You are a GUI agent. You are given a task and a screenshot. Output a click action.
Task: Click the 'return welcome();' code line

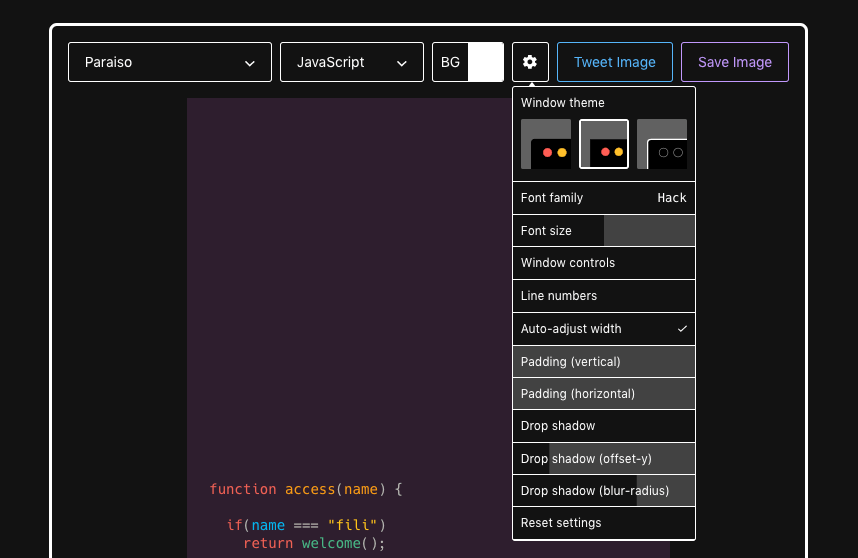314,543
